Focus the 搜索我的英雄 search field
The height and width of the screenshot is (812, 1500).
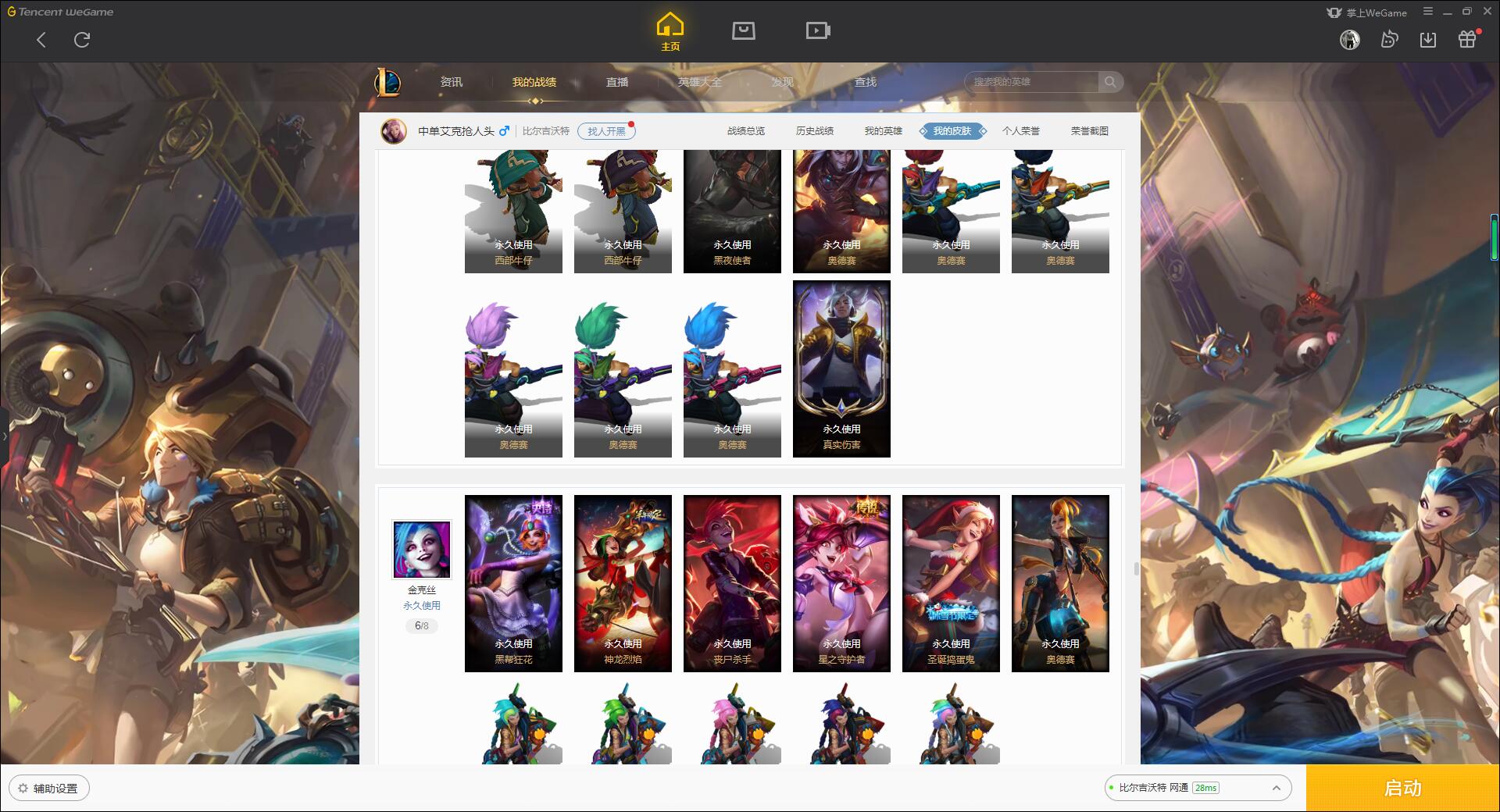click(1031, 82)
